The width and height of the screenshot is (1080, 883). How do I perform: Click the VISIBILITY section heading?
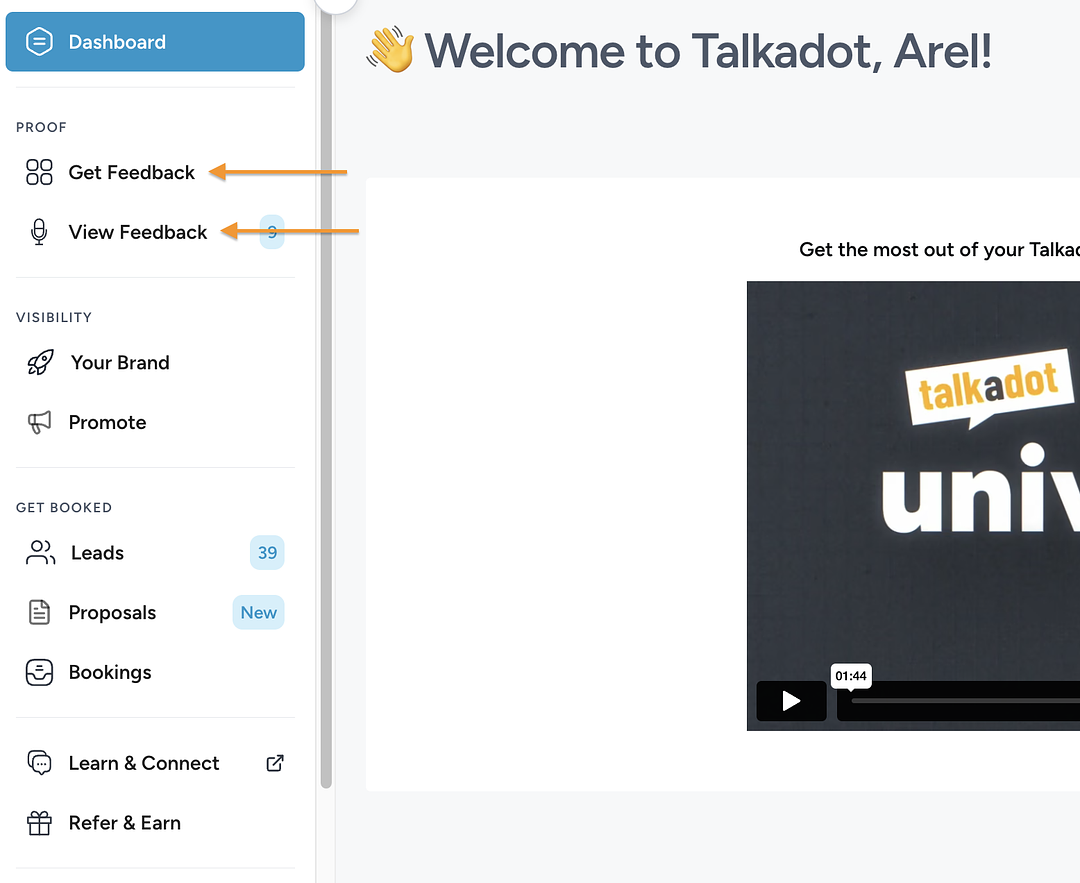pos(54,318)
